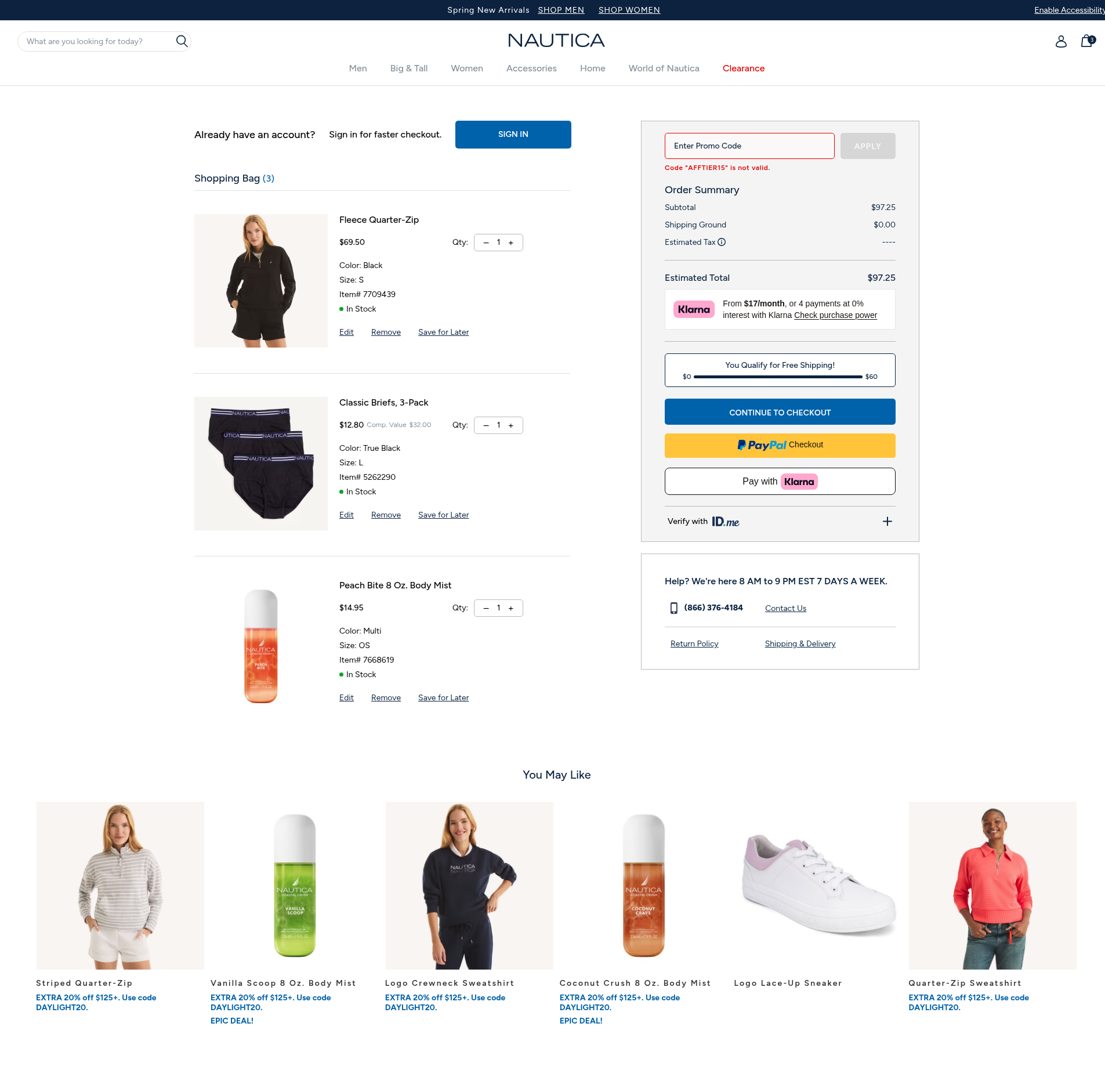Screen dimensions: 1105x1092
Task: Open the shopping bag icon
Action: (1087, 41)
